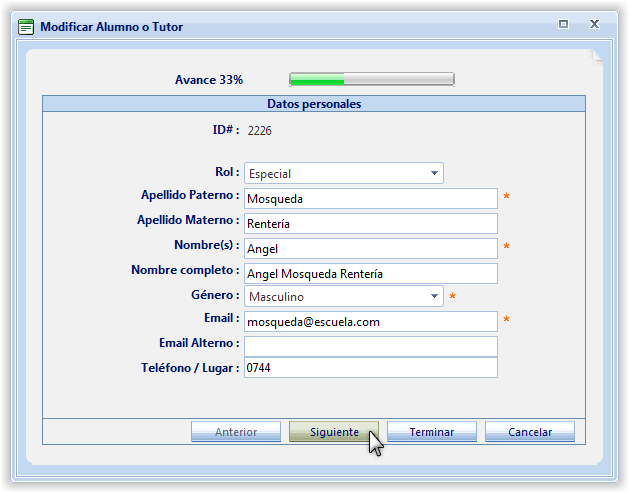
Task: Click the ID value 2226
Action: (x=260, y=131)
